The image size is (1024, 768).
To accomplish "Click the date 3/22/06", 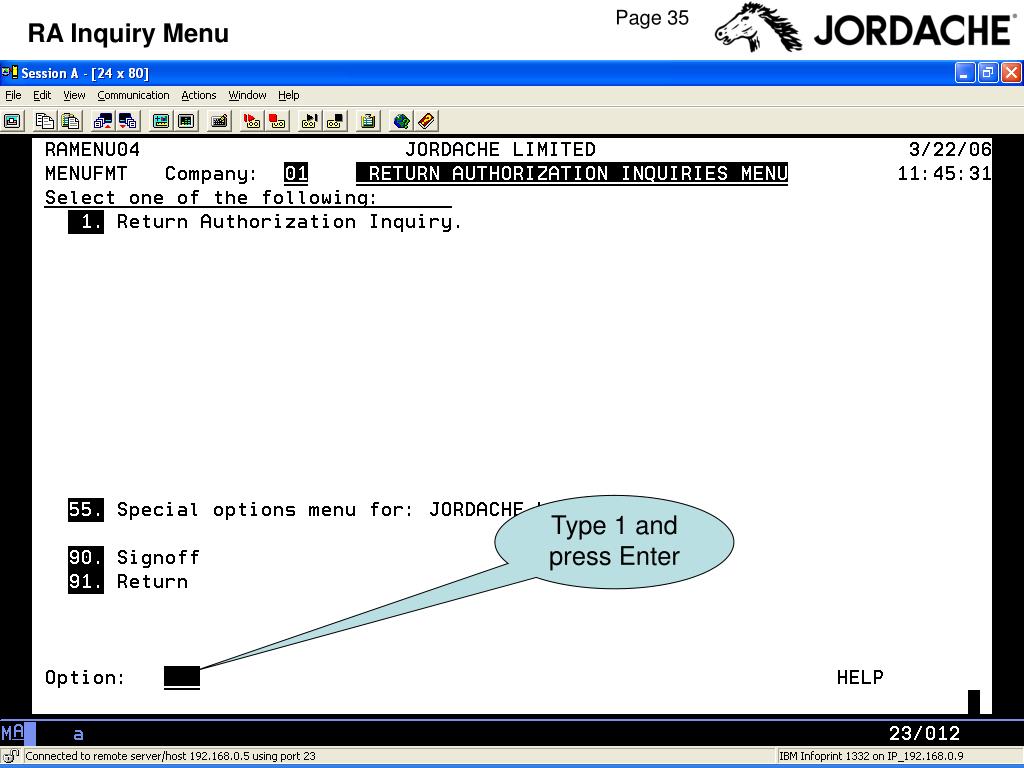I will [950, 150].
